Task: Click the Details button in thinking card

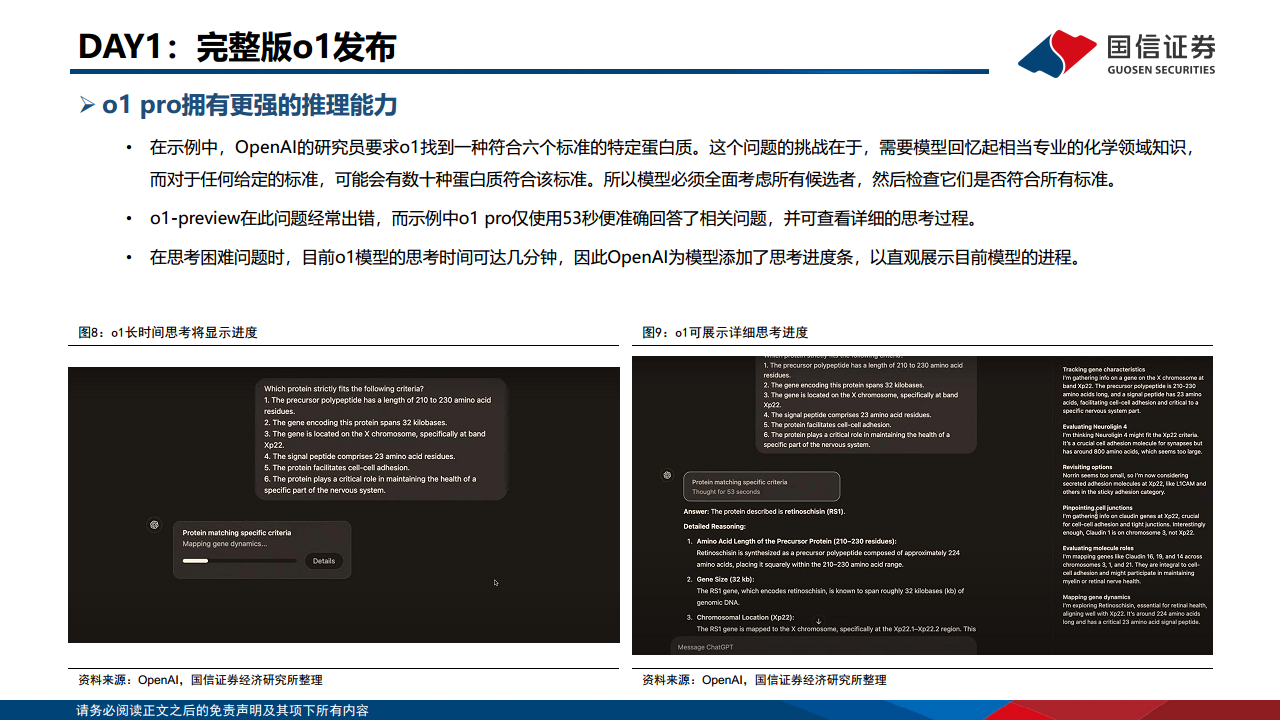Action: 324,561
